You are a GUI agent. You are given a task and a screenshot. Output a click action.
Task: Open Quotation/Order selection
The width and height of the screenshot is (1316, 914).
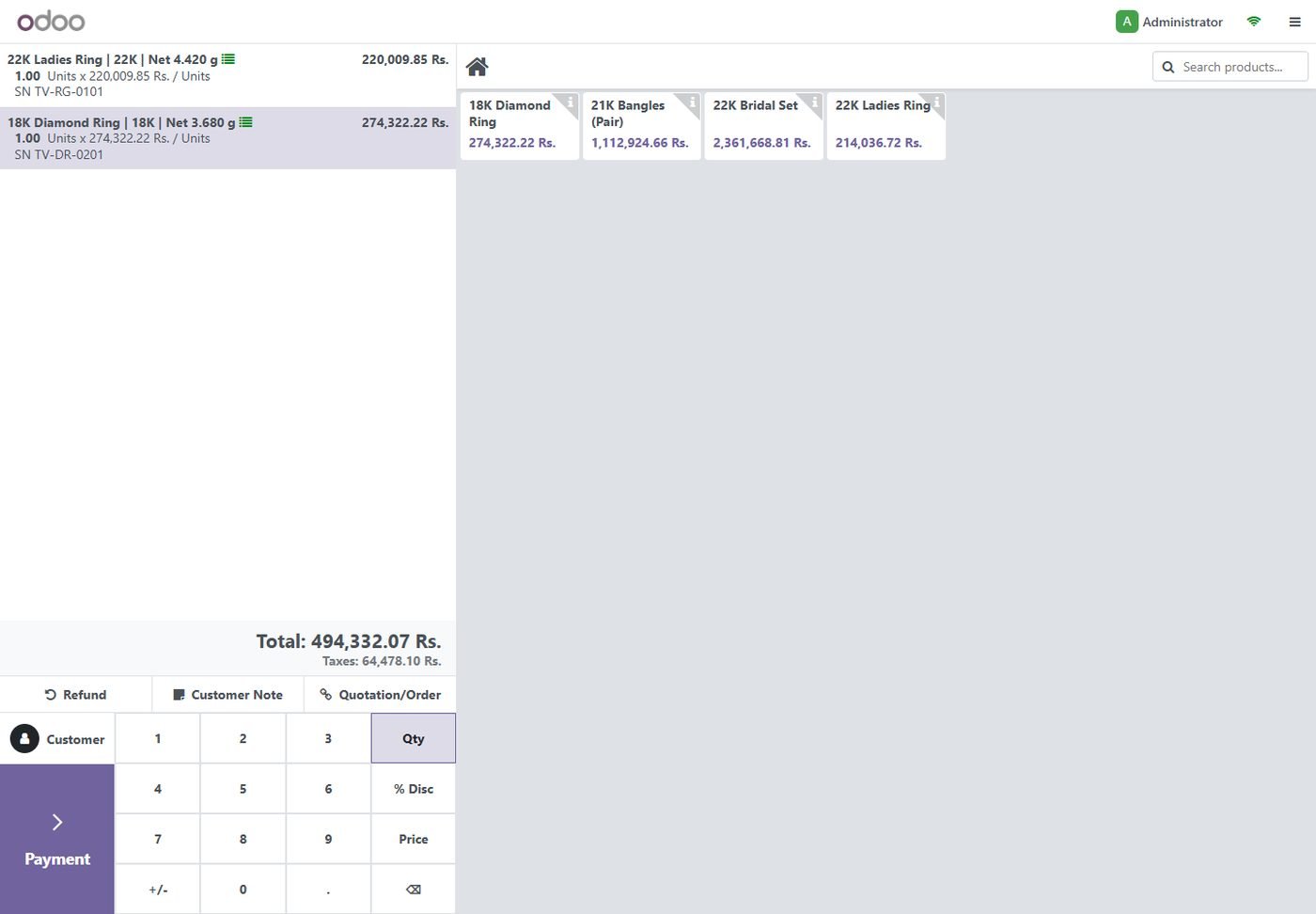[380, 695]
